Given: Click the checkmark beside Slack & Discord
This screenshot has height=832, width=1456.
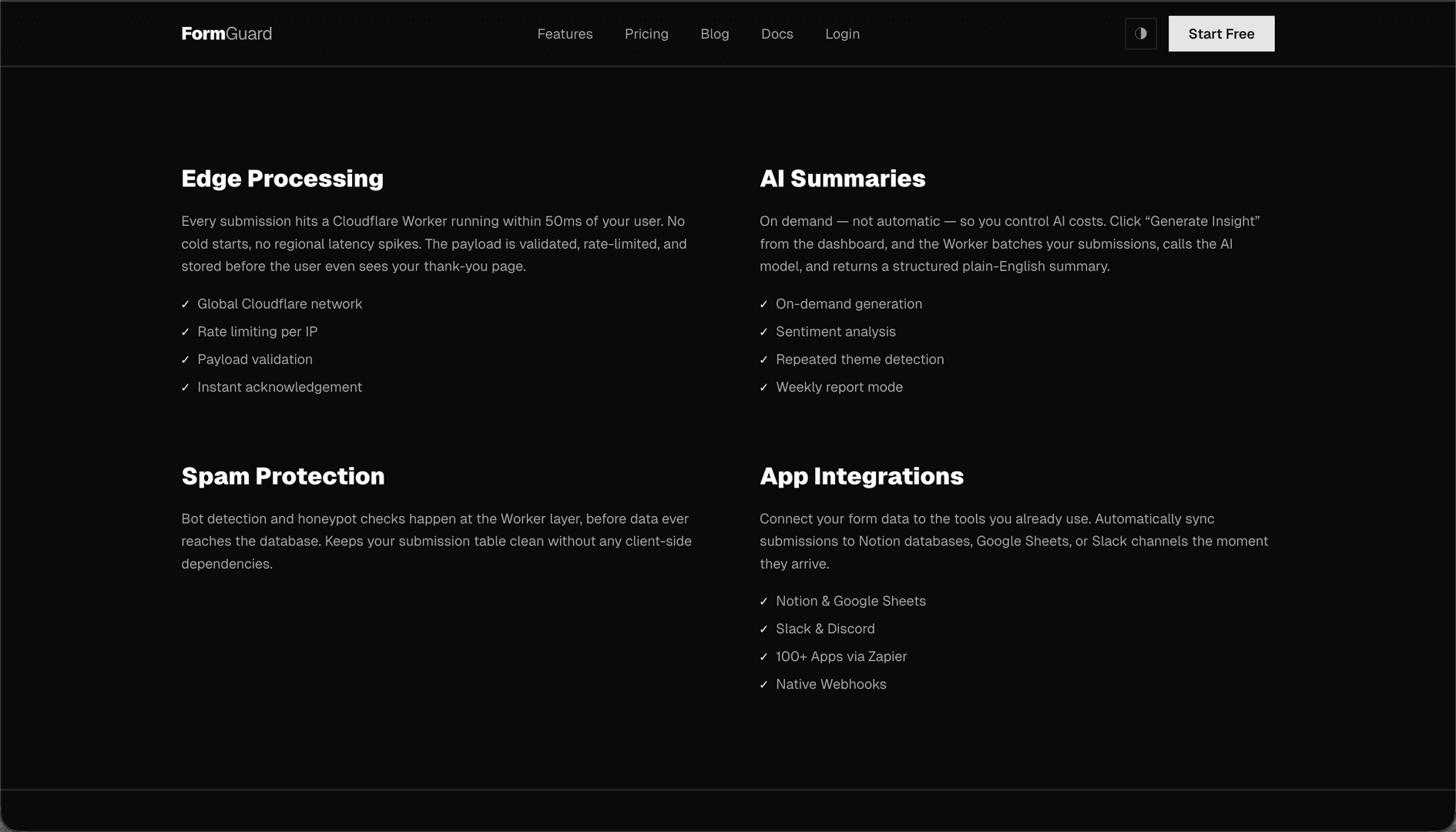Looking at the screenshot, I should tap(764, 629).
